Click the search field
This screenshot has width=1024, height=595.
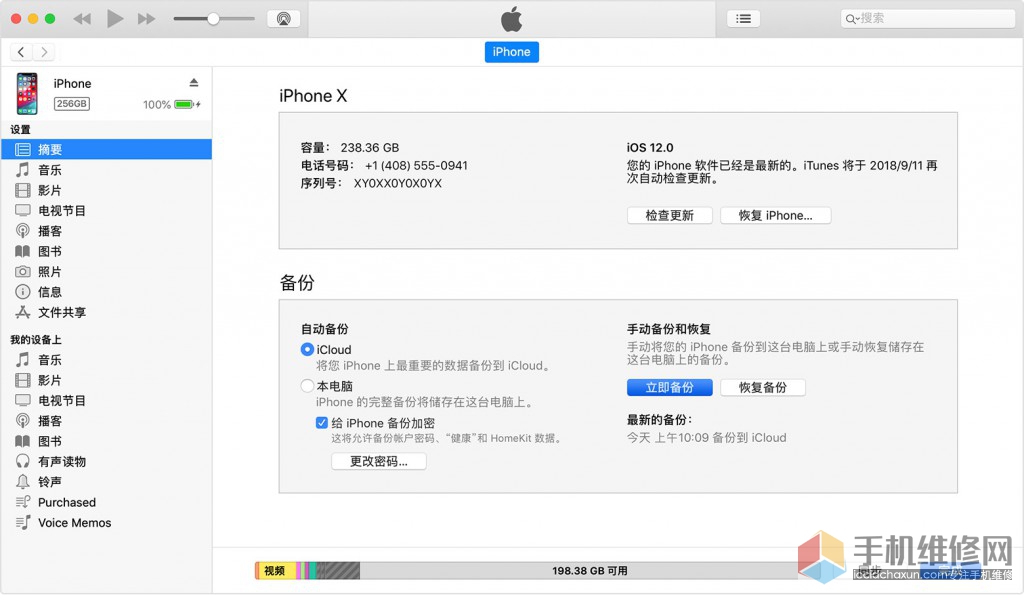coord(927,18)
